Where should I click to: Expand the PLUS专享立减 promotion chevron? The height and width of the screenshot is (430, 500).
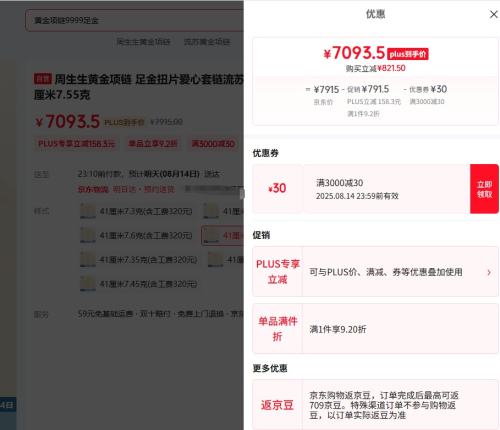(489, 272)
